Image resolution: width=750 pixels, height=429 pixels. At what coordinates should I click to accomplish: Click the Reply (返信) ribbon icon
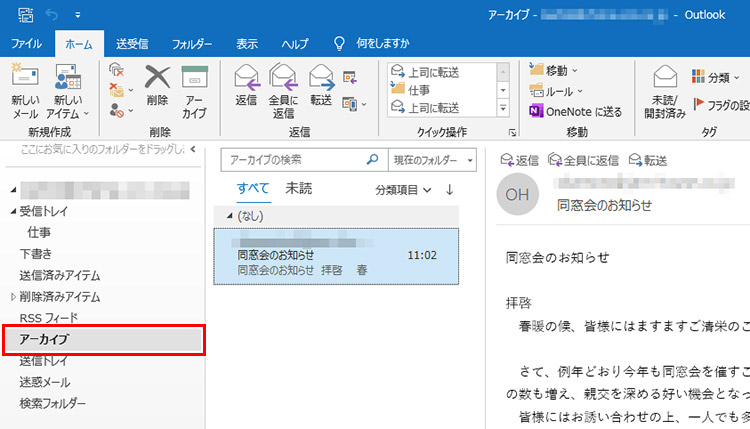(x=245, y=79)
